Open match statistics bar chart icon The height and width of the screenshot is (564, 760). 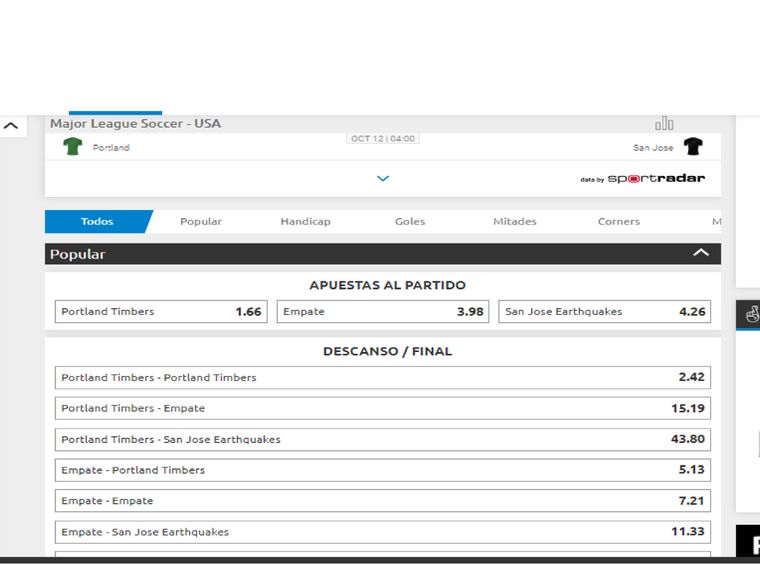(664, 124)
